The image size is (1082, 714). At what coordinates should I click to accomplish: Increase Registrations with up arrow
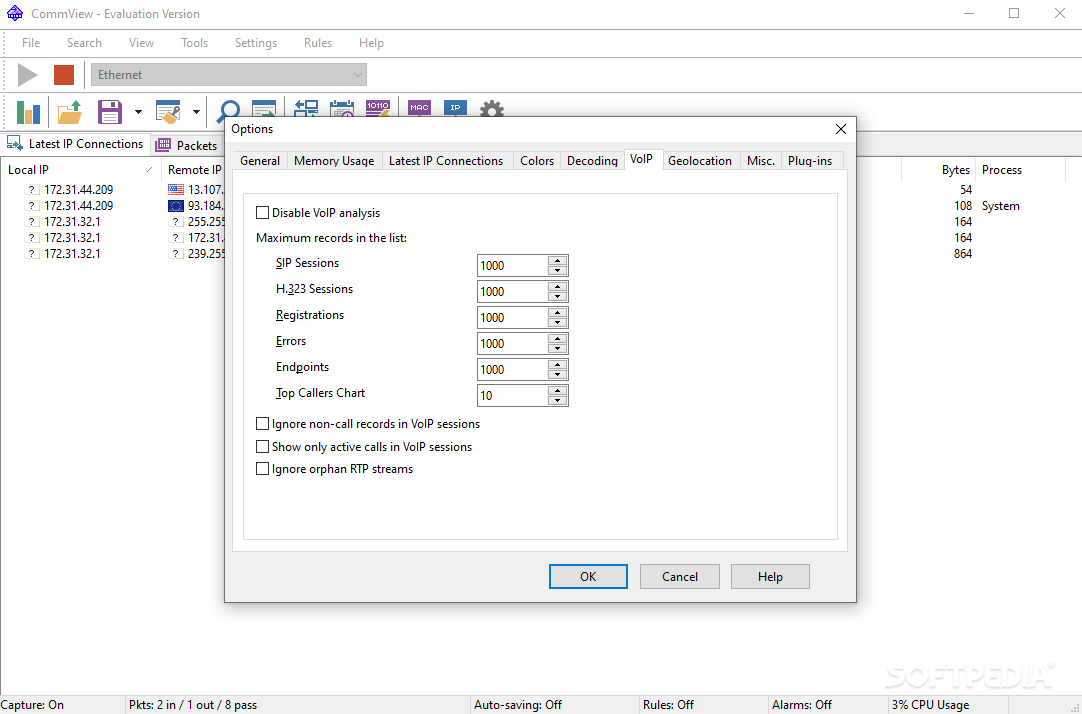tap(558, 313)
